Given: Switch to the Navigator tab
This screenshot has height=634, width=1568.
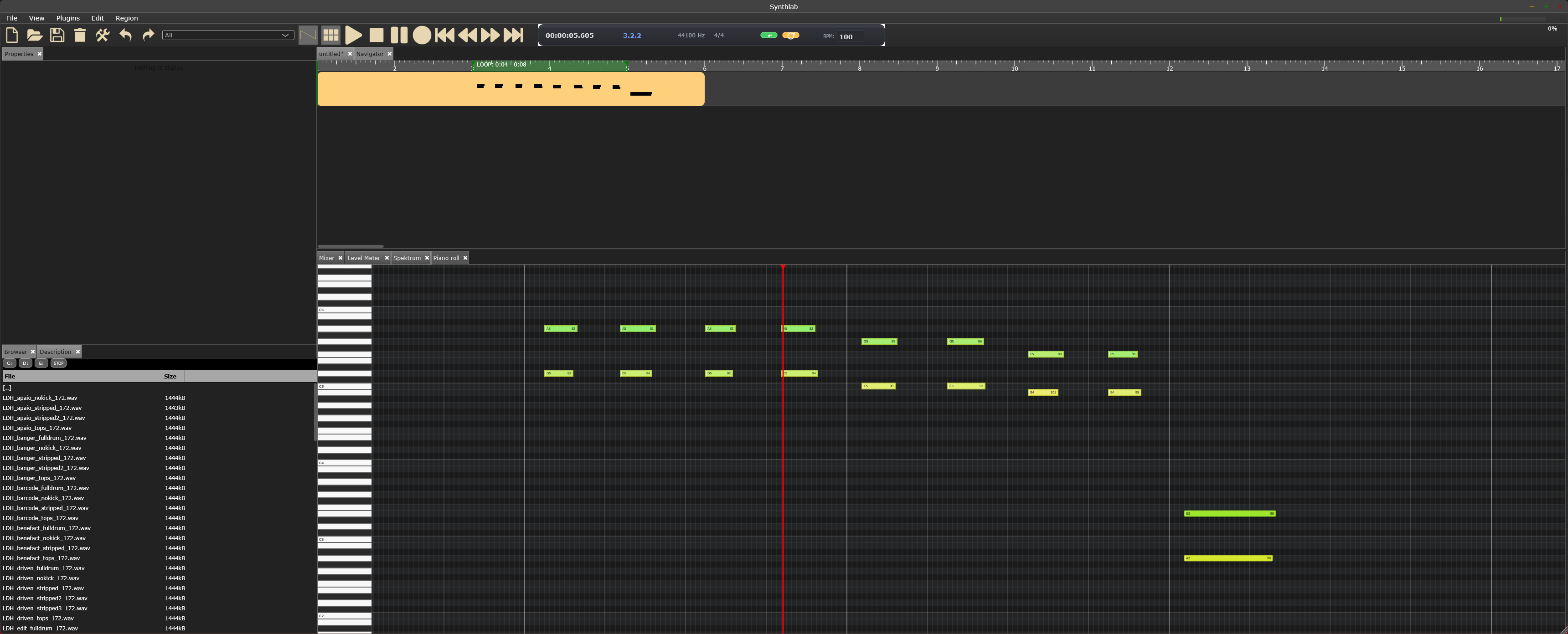Looking at the screenshot, I should pyautogui.click(x=370, y=54).
